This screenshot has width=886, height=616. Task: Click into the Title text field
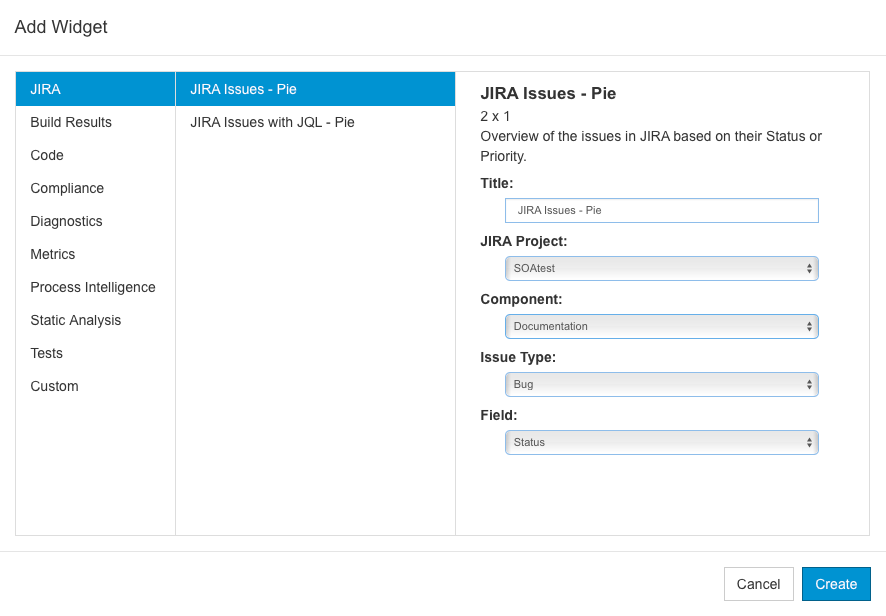pos(662,210)
